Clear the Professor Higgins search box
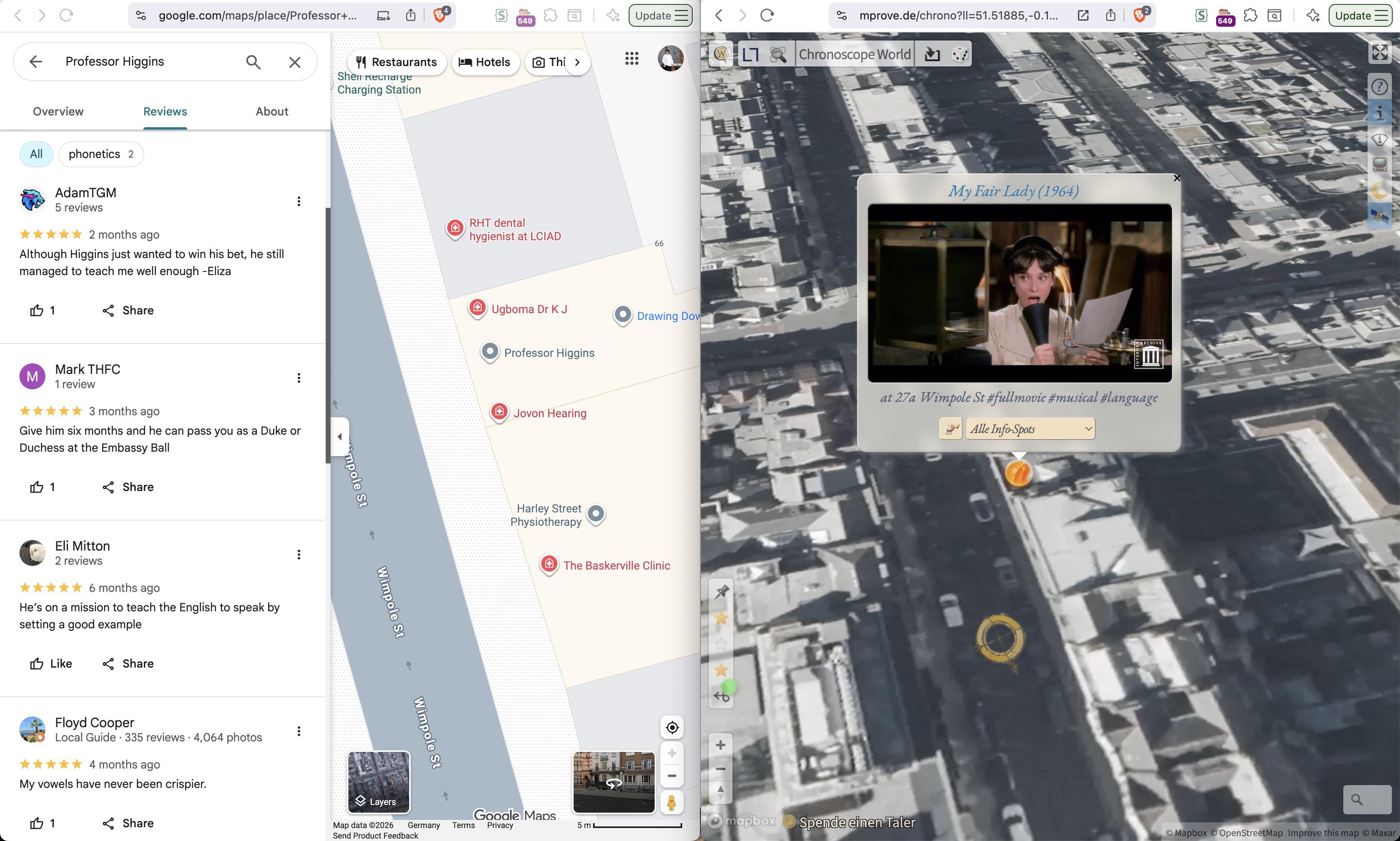1400x841 pixels. [295, 62]
